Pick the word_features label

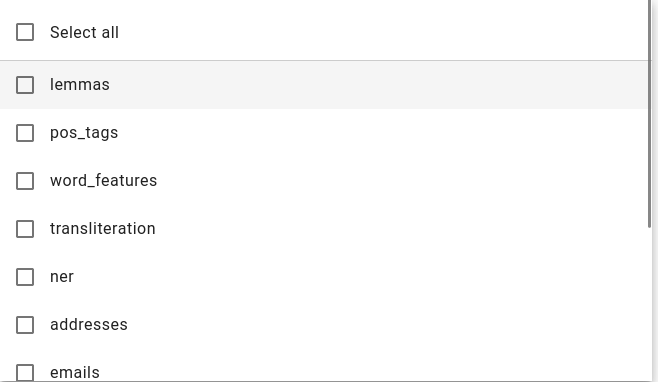(x=103, y=181)
